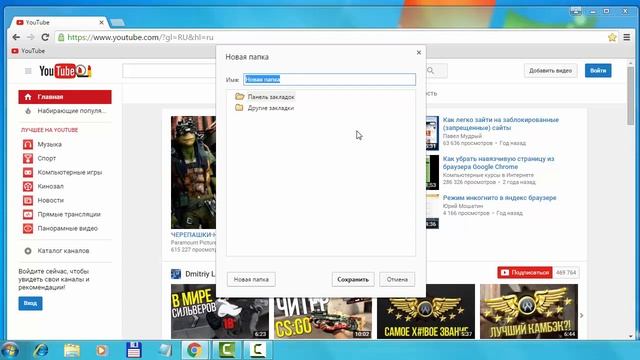The width and height of the screenshot is (640, 360).
Task: Open the YouTube bookmark in the bookmarks bar
Action: click(28, 51)
